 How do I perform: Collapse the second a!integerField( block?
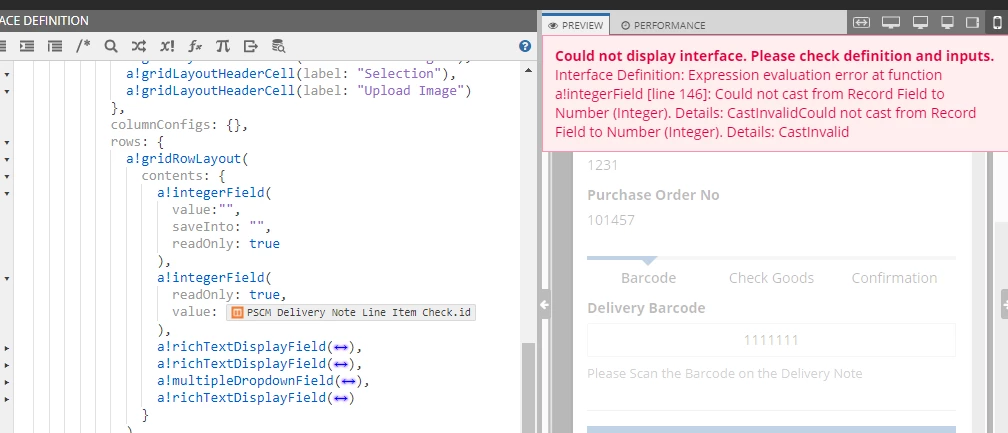click(x=7, y=278)
